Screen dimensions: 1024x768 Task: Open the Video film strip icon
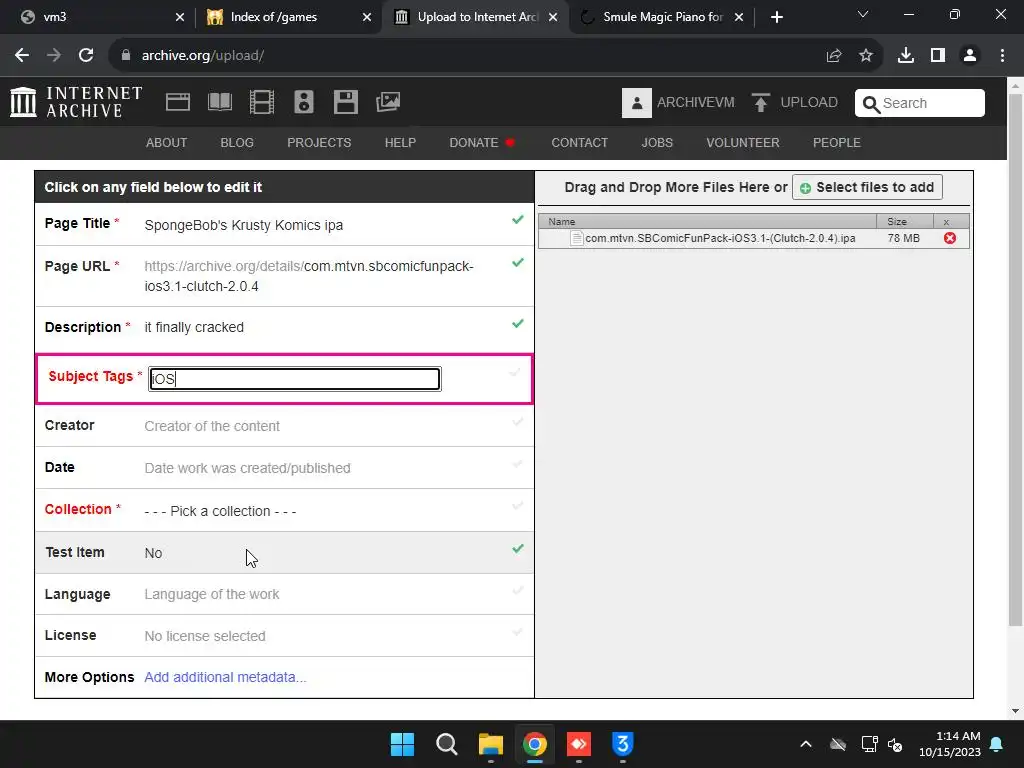pos(262,102)
